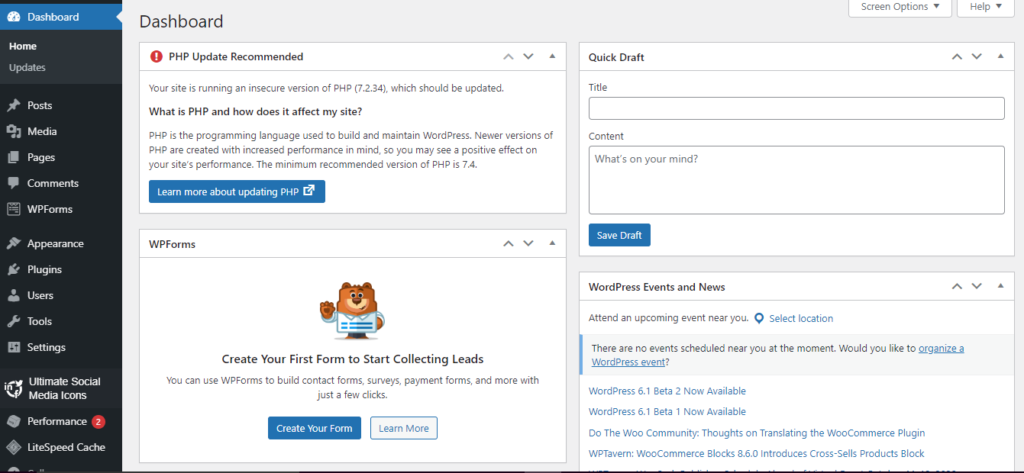Screen dimensions: 1024x473
Task: Click the Dashboard gauge icon in sidebar
Action: (x=14, y=17)
